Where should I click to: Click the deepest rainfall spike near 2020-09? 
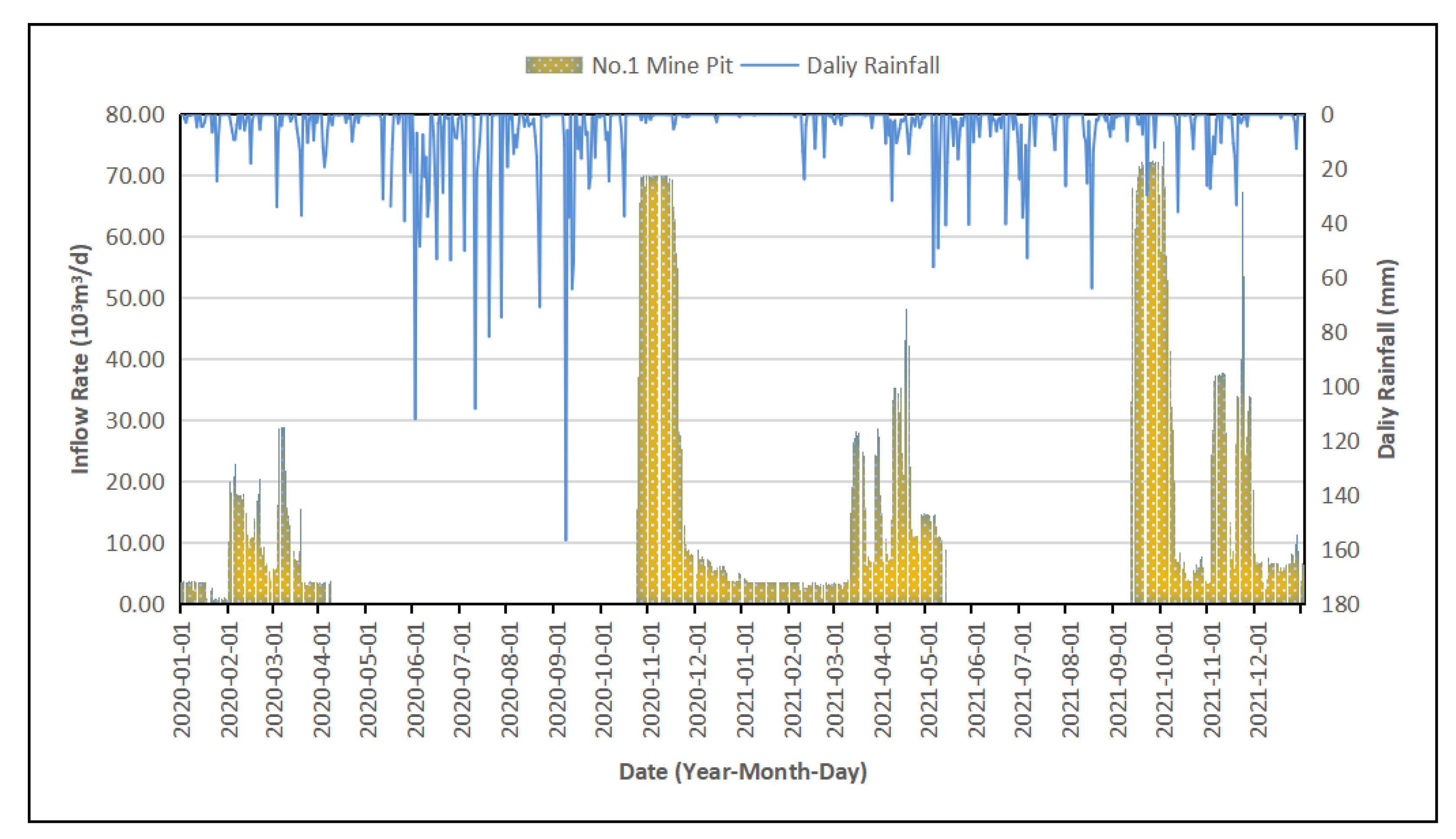click(565, 519)
